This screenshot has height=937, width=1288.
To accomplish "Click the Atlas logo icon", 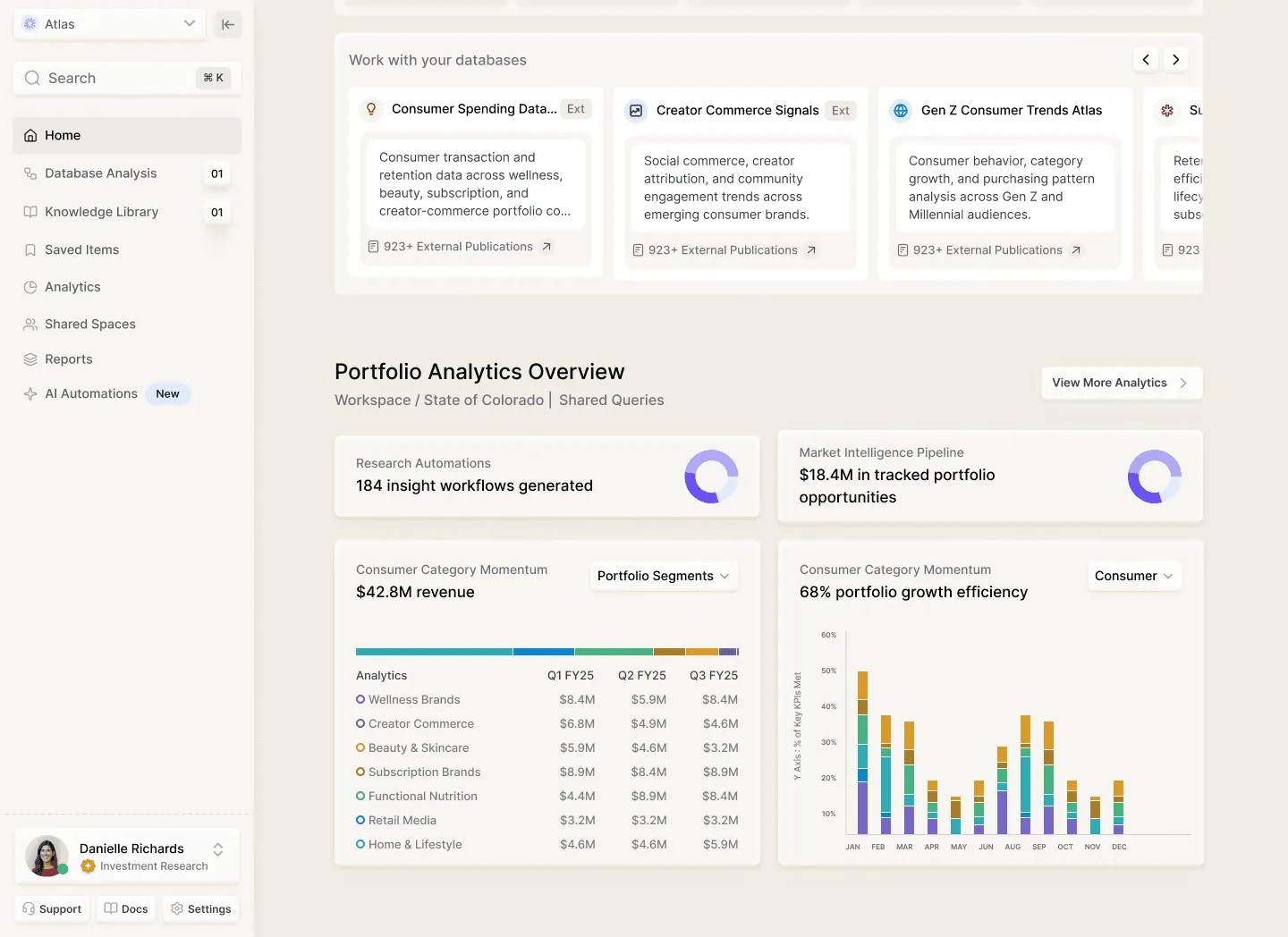I will pyautogui.click(x=30, y=24).
